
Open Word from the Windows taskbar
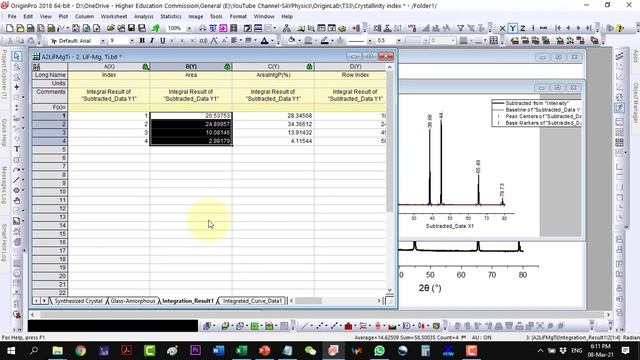pos(218,351)
